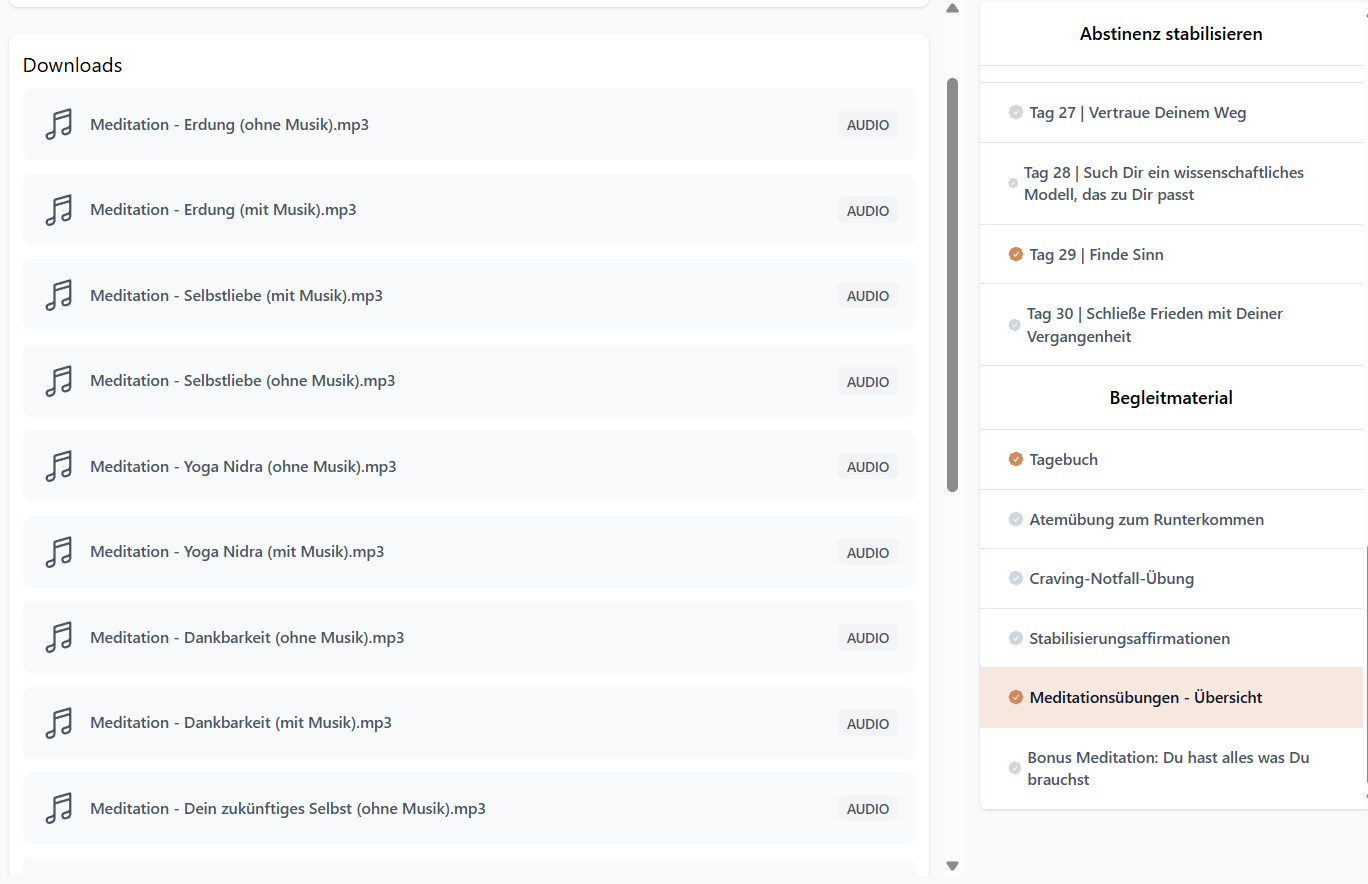Collapse the Begleitmaterial section header
Screen dimensions: 1368x884
click(1170, 398)
